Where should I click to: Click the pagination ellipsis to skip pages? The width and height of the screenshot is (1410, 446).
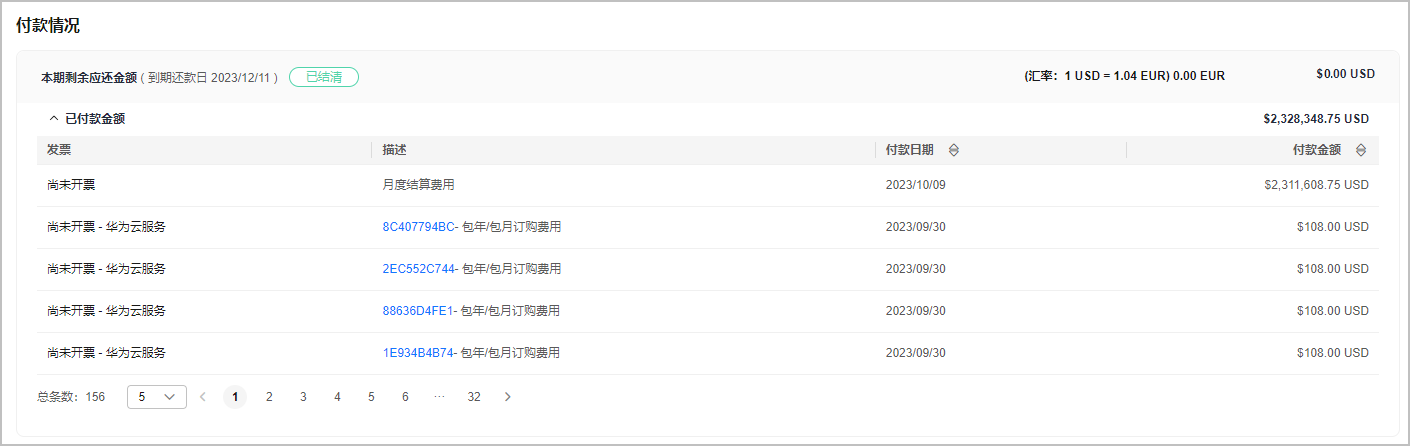[439, 397]
